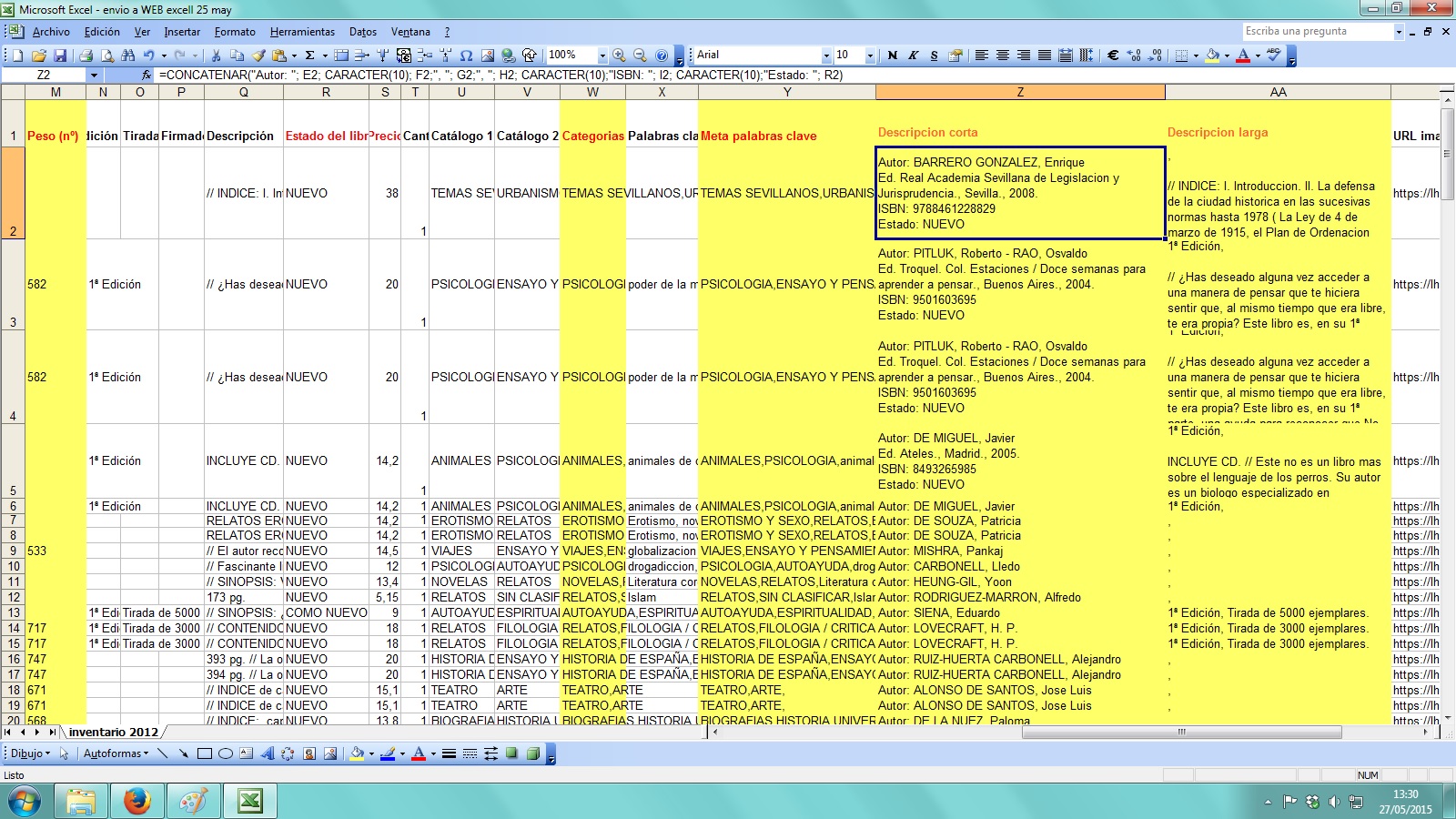Image resolution: width=1456 pixels, height=819 pixels.
Task: Apply the yellow fill color swatch
Action: (x=1211, y=56)
